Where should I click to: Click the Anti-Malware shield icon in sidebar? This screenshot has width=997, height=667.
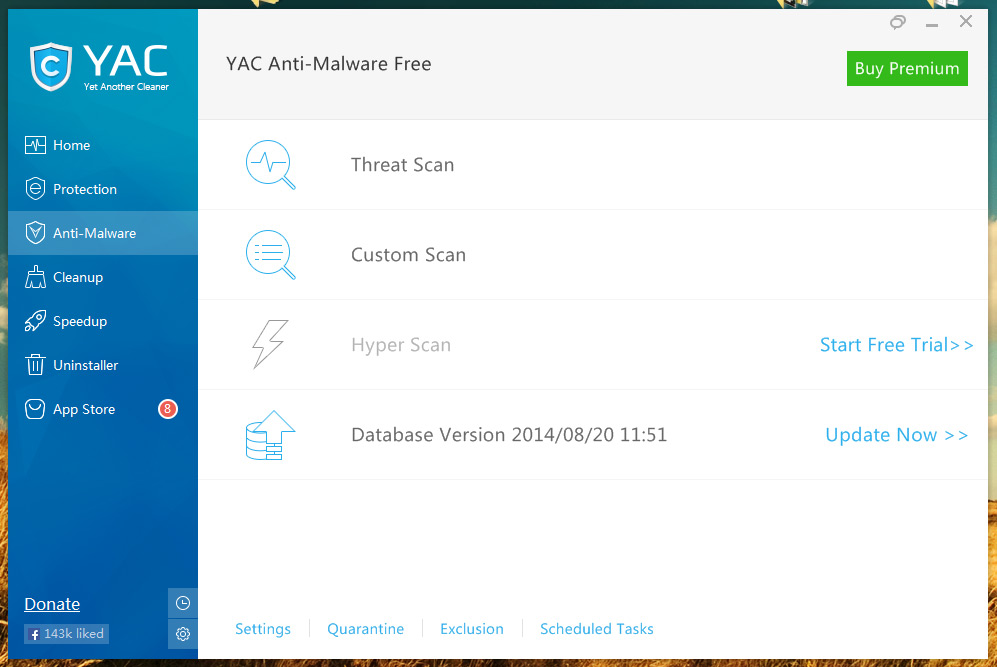[x=35, y=233]
